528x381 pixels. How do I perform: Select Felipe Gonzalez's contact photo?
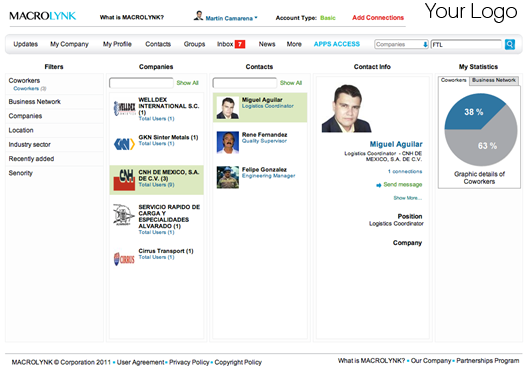click(228, 177)
